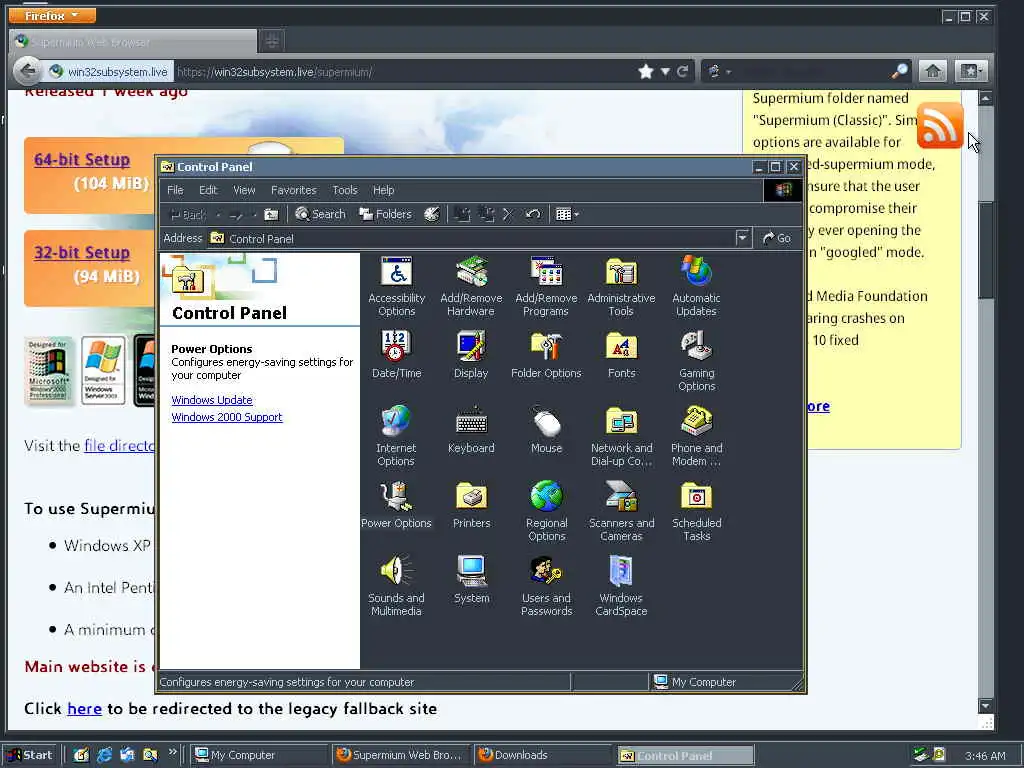This screenshot has height=768, width=1024.
Task: Open the Help menu in Control Panel
Action: click(x=383, y=190)
